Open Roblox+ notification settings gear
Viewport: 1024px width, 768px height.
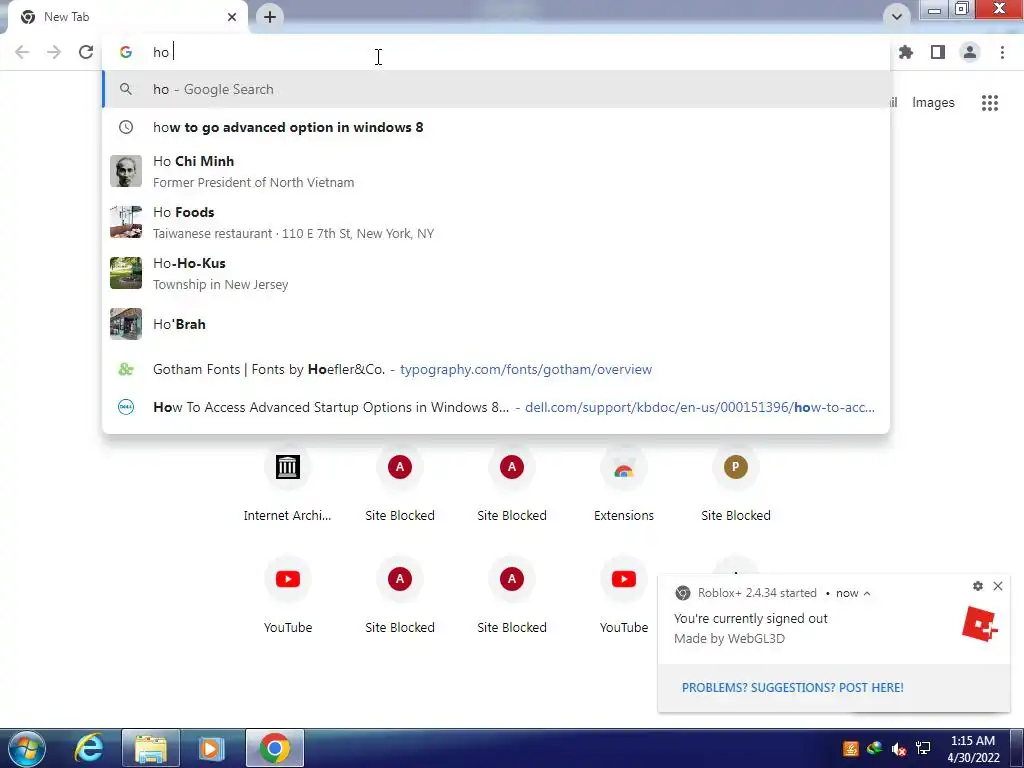click(978, 586)
